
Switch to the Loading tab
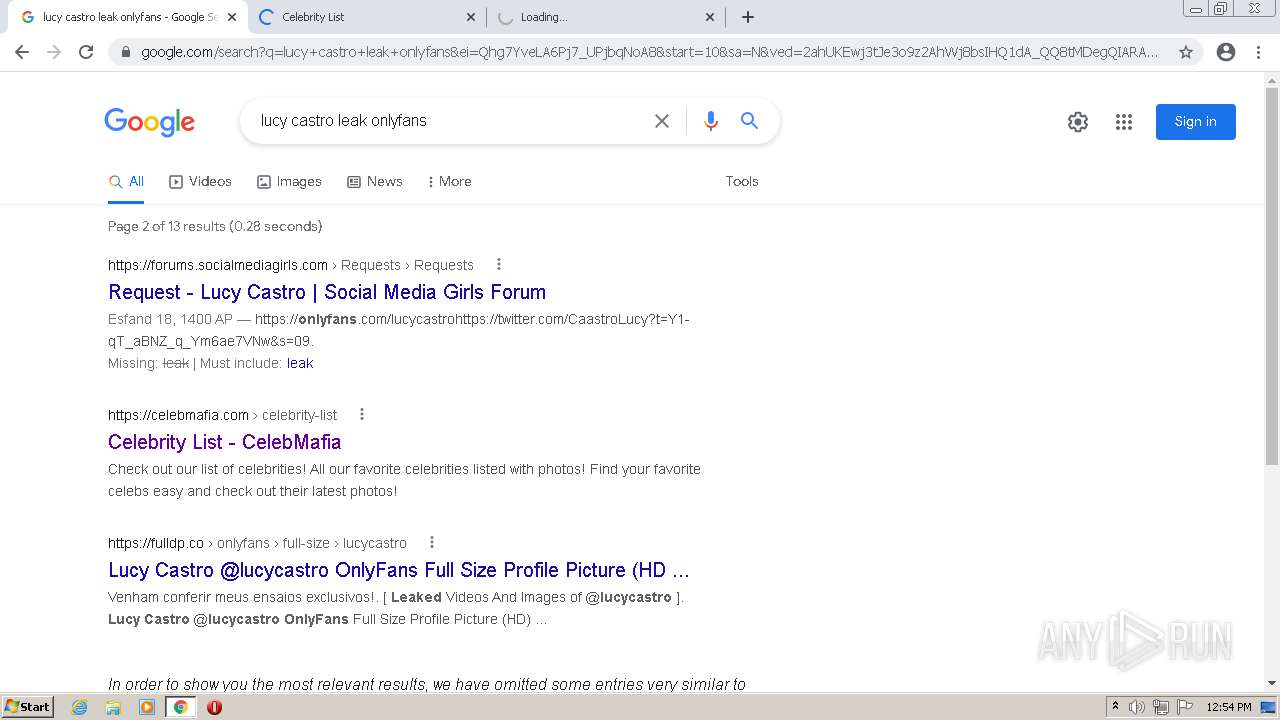coord(606,17)
